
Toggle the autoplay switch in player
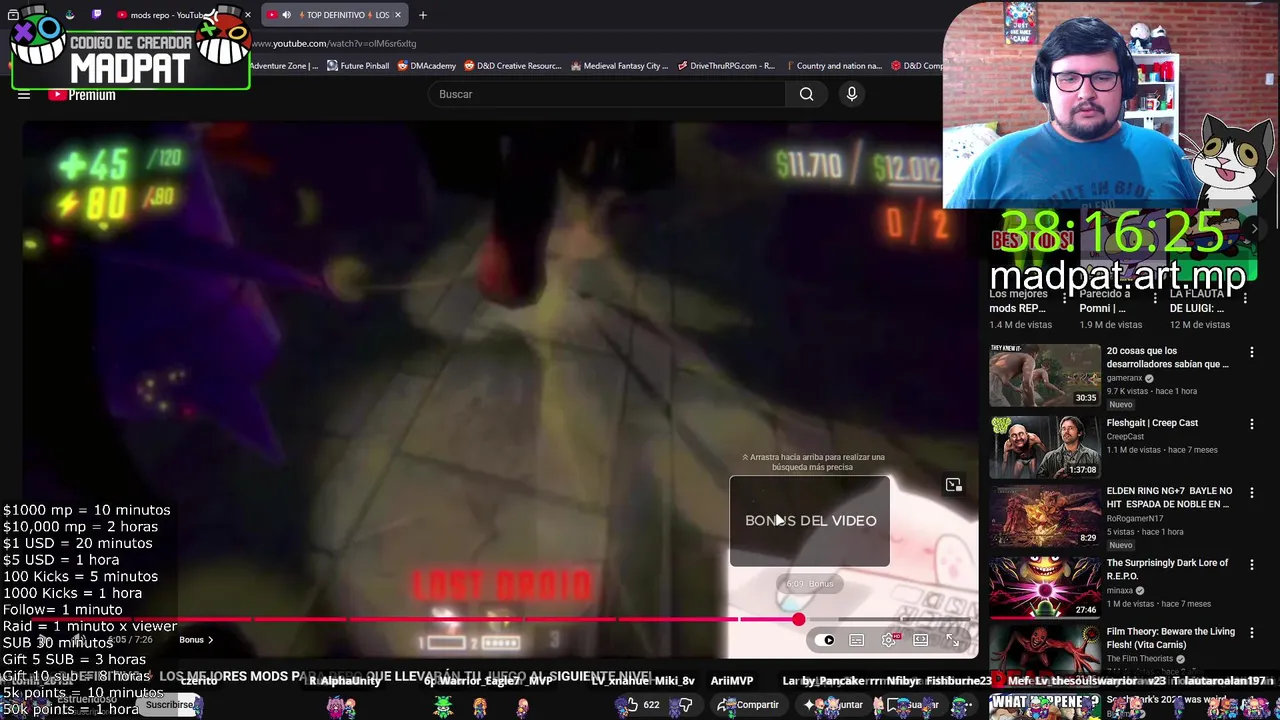[825, 640]
